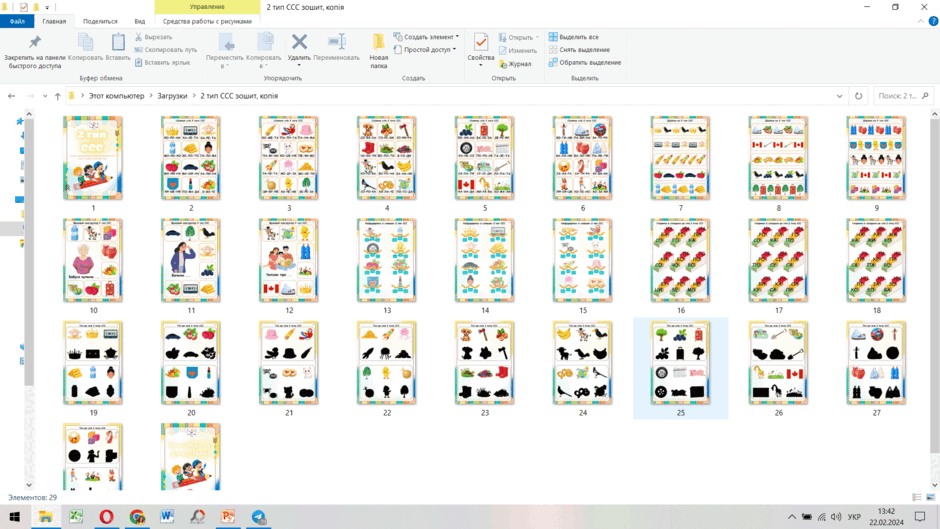This screenshot has height=529, width=940.
Task: Open Excel from taskbar
Action: 76,517
